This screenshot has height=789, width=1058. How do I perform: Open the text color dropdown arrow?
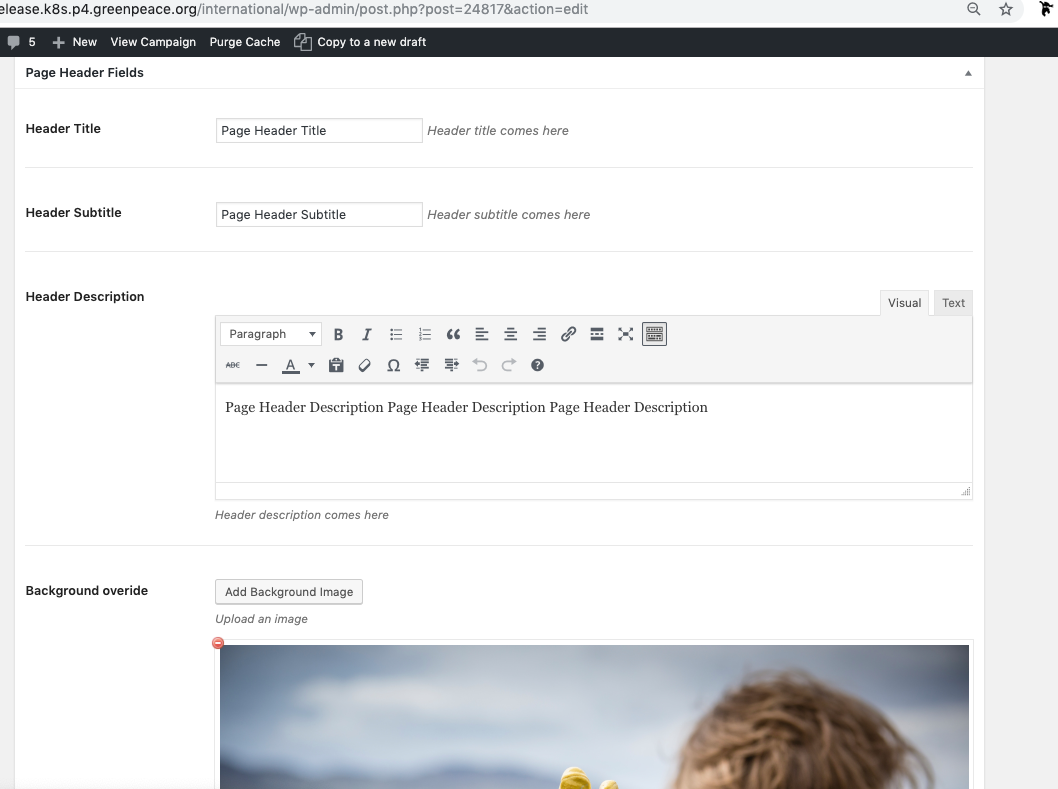[311, 365]
